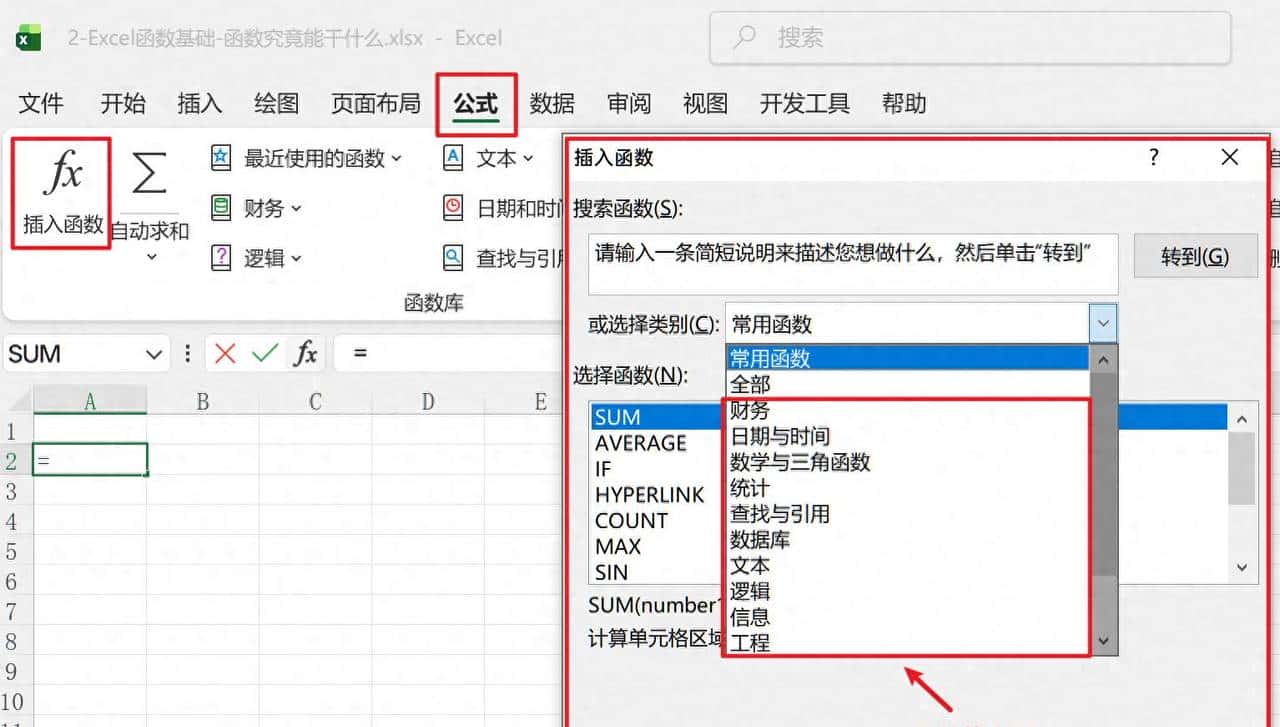
Task: Switch to the 数据 ribbon tab
Action: coord(553,103)
